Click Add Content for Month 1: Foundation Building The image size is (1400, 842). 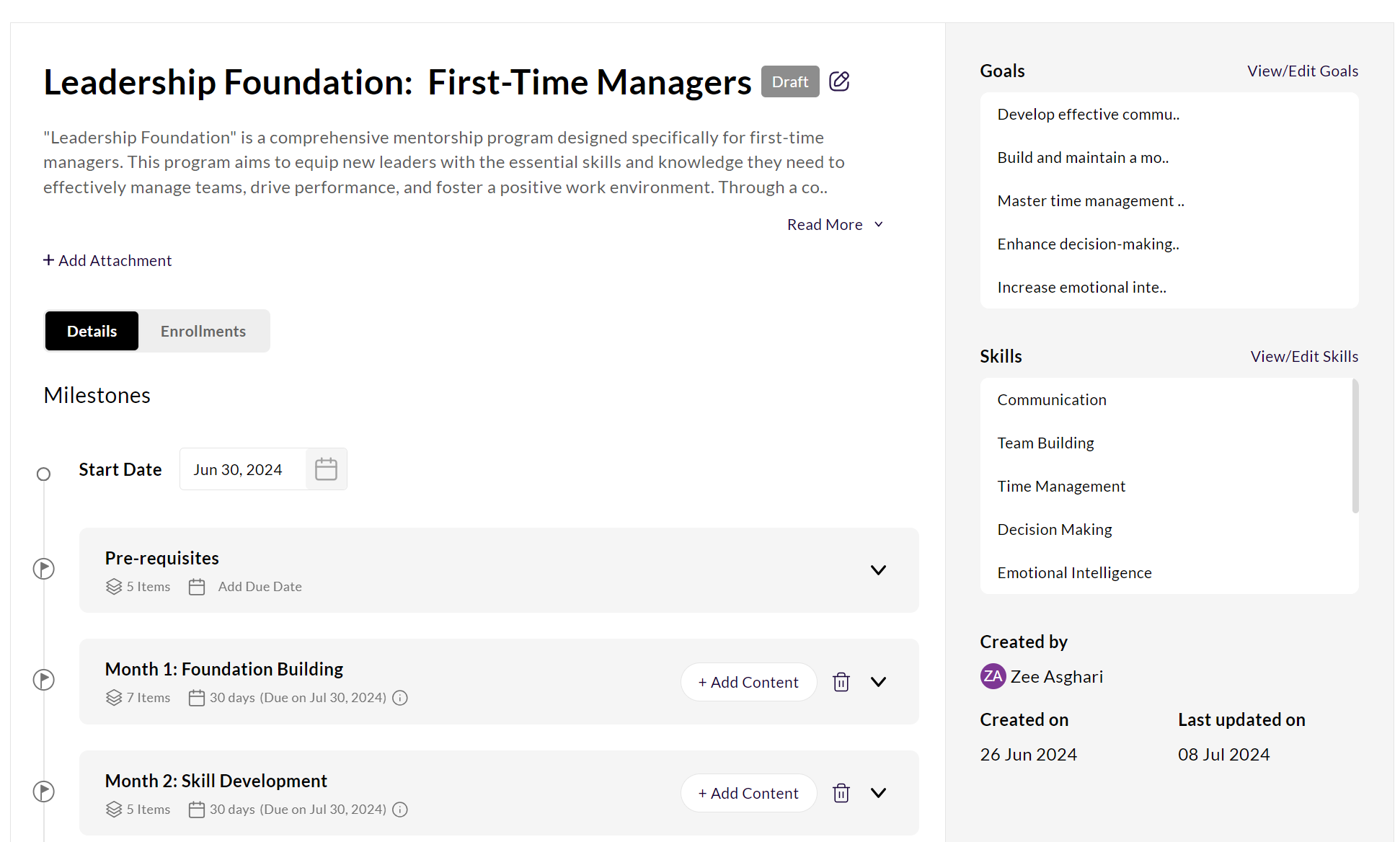[x=748, y=682]
